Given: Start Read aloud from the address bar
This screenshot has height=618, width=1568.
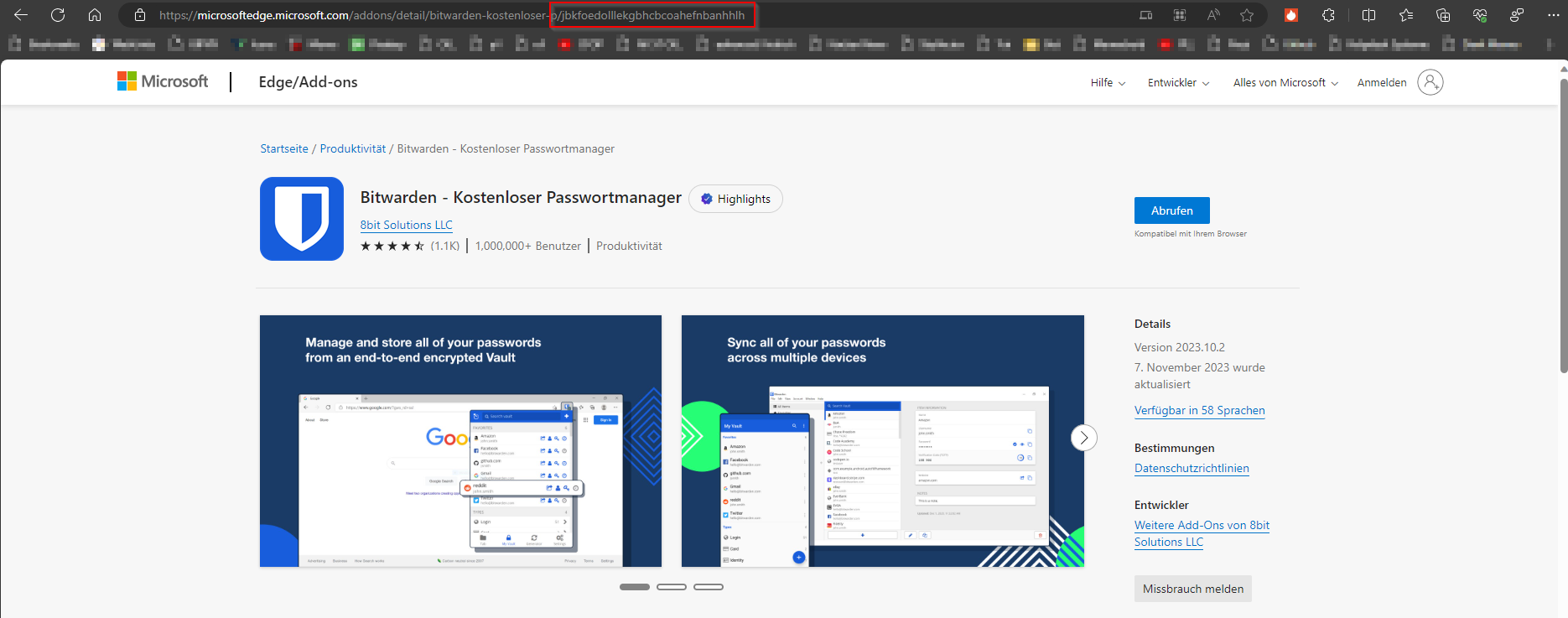Looking at the screenshot, I should click(x=1213, y=15).
